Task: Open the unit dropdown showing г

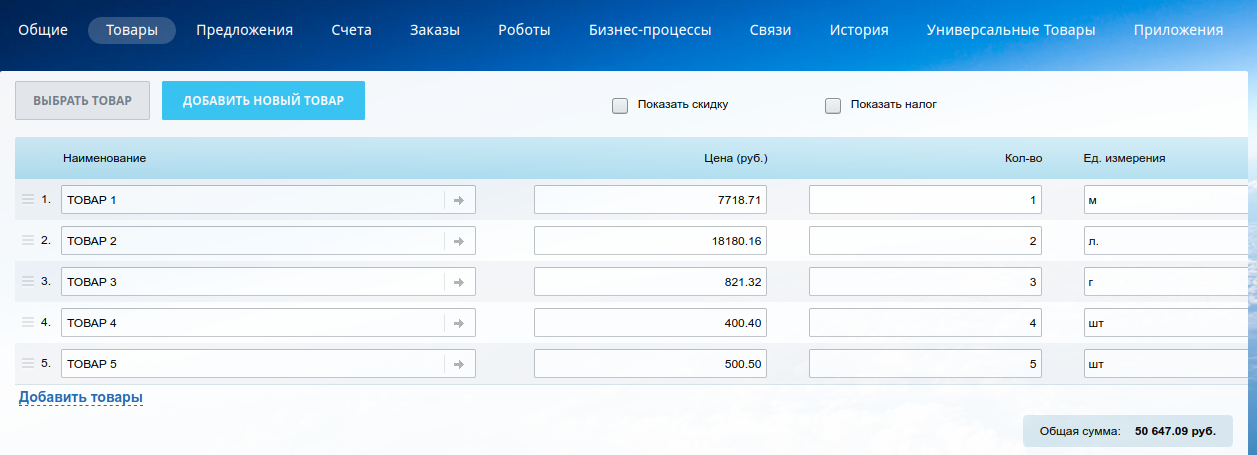Action: point(1166,282)
